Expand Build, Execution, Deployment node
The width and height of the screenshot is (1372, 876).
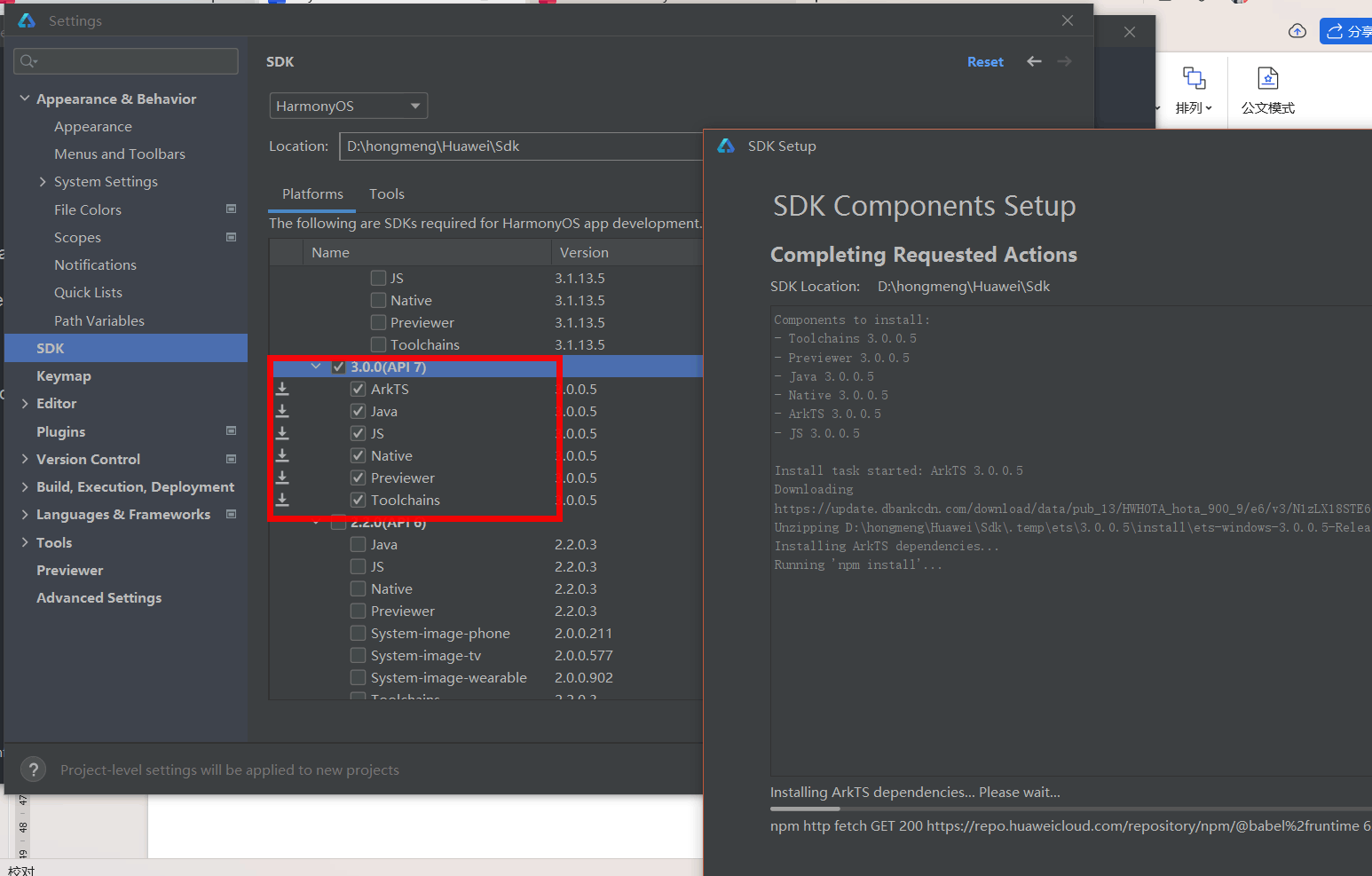coord(25,486)
